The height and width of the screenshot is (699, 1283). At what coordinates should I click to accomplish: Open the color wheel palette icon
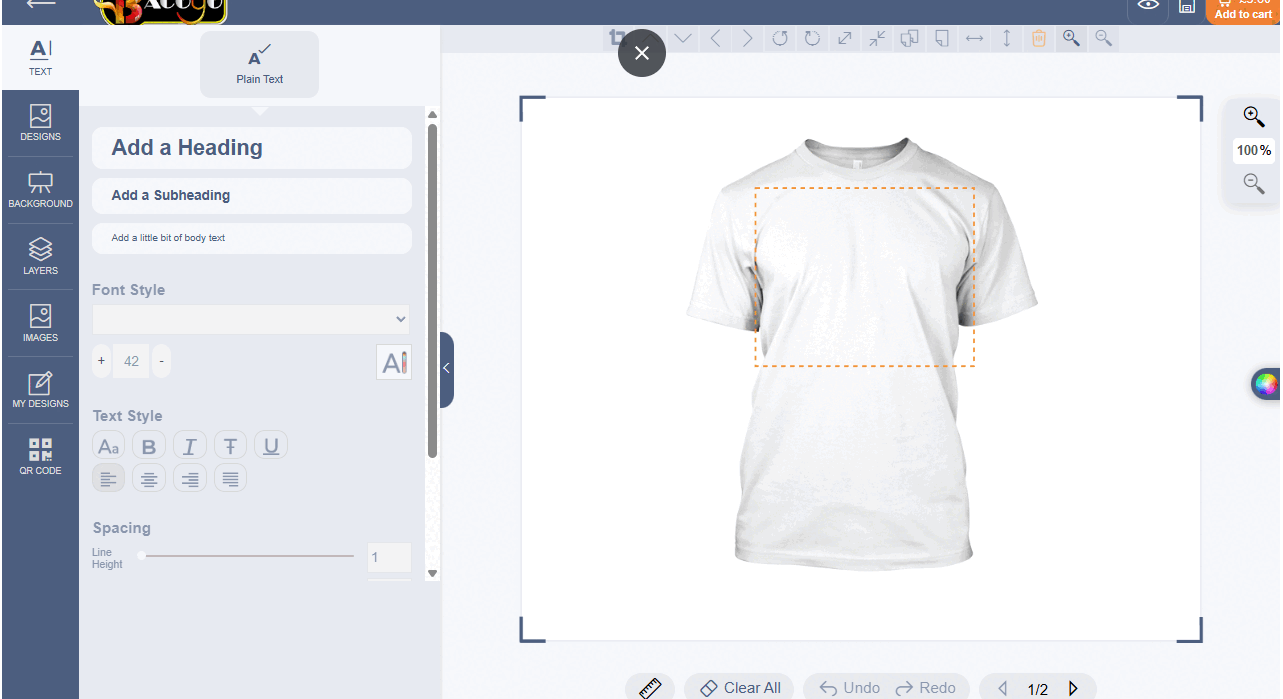coord(1266,384)
